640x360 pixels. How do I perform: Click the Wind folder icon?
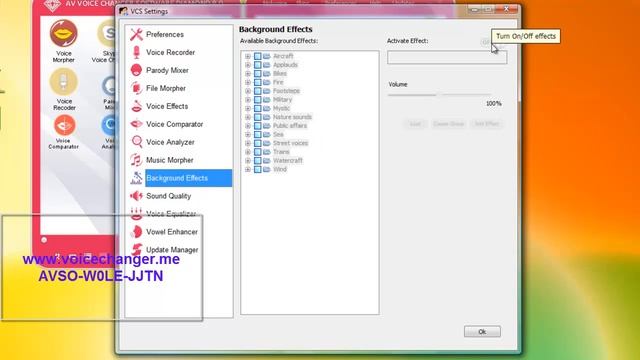click(267, 169)
